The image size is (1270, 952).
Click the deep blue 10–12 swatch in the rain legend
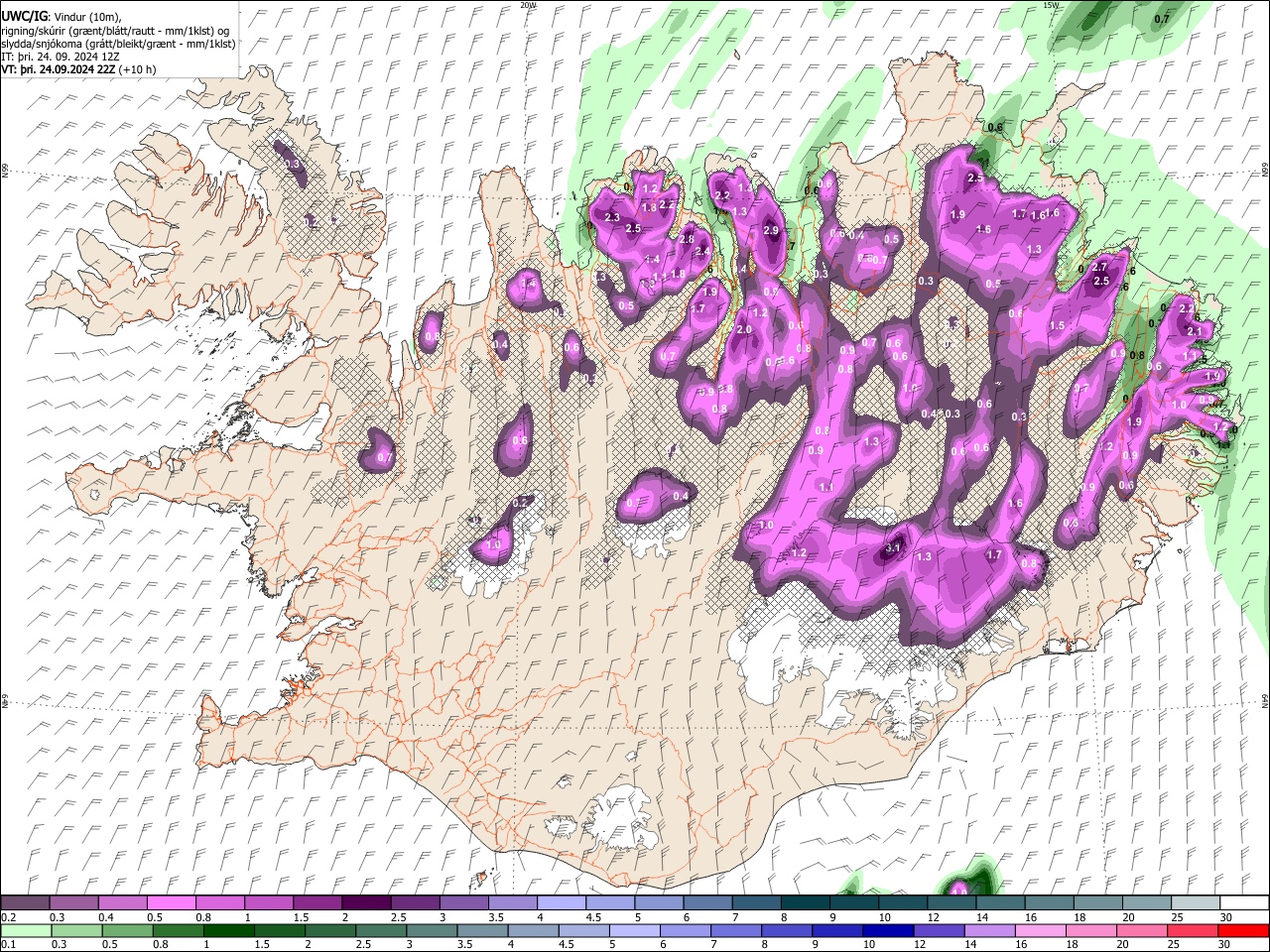coord(886,930)
